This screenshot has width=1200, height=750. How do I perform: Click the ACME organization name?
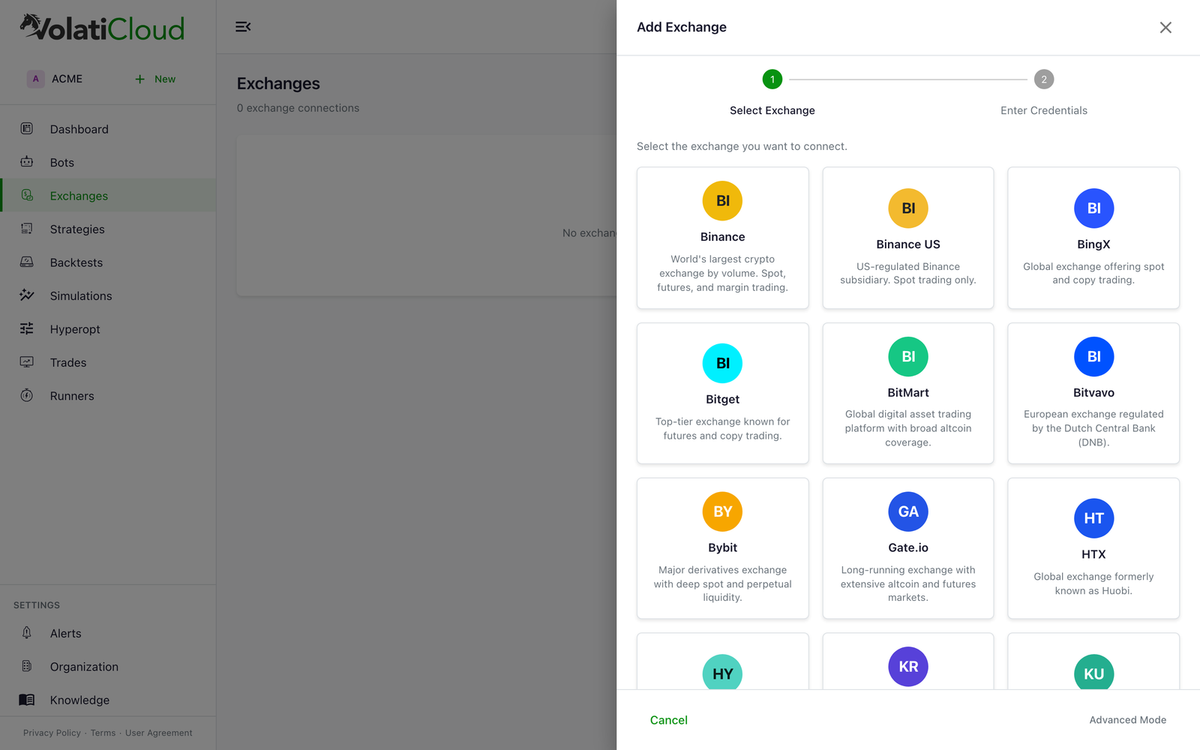(x=67, y=79)
